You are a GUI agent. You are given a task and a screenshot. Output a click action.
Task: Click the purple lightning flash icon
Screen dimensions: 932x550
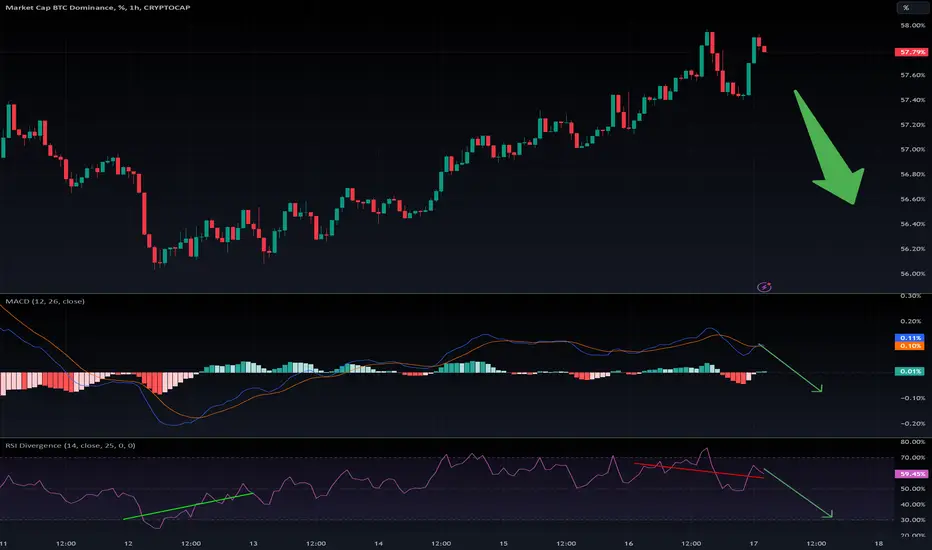(x=764, y=287)
